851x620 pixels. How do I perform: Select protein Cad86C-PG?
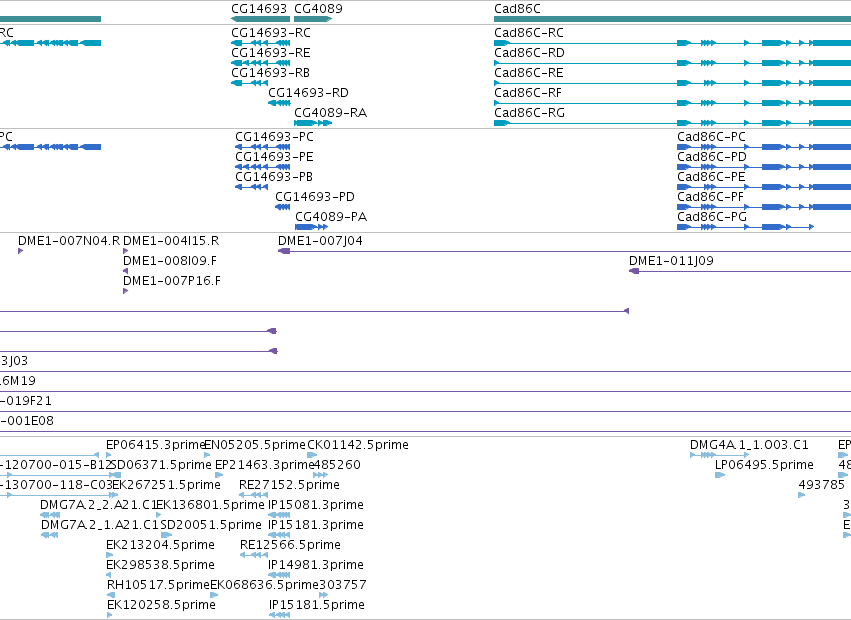pos(712,217)
